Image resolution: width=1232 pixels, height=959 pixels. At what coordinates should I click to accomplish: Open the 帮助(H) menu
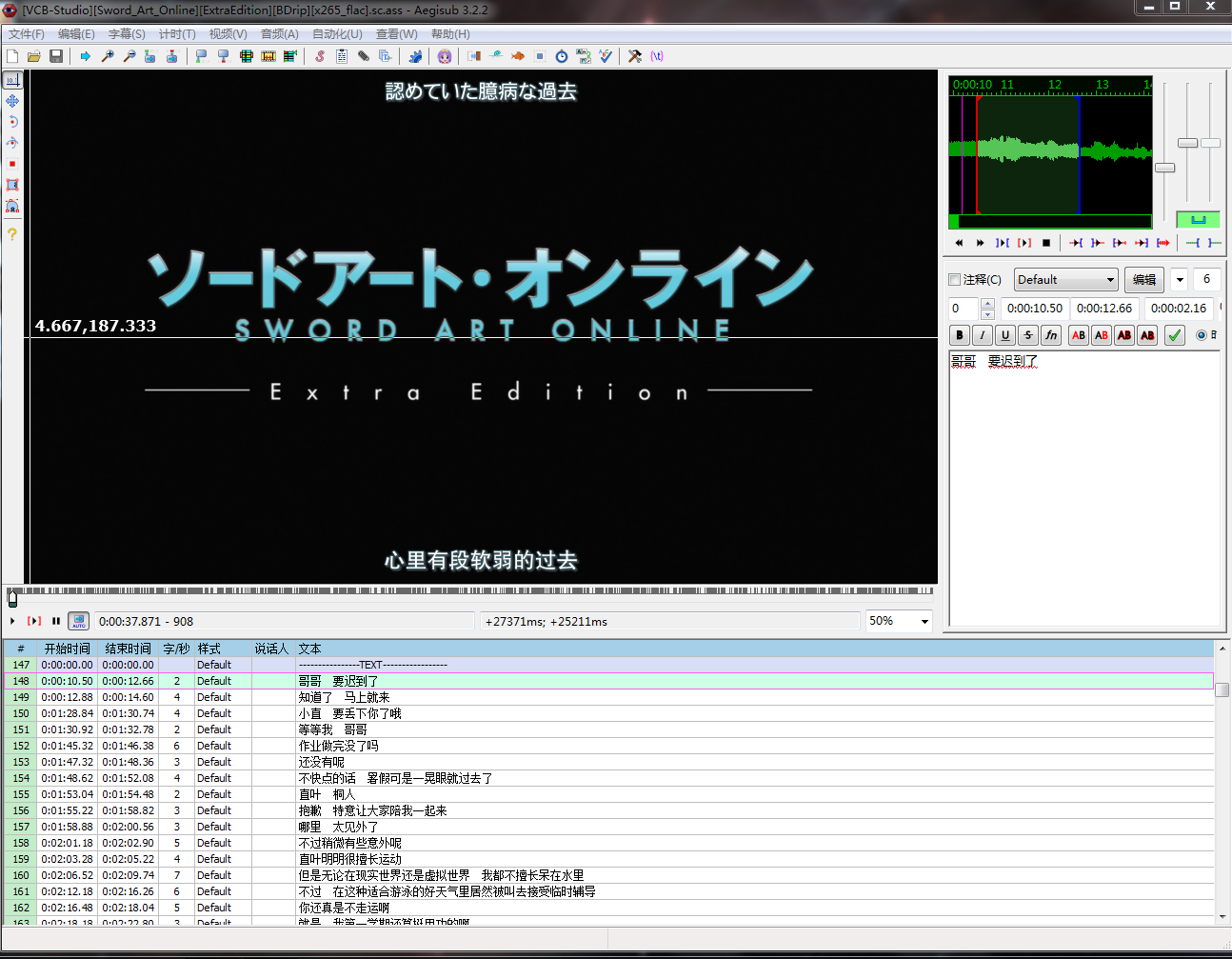pyautogui.click(x=450, y=34)
